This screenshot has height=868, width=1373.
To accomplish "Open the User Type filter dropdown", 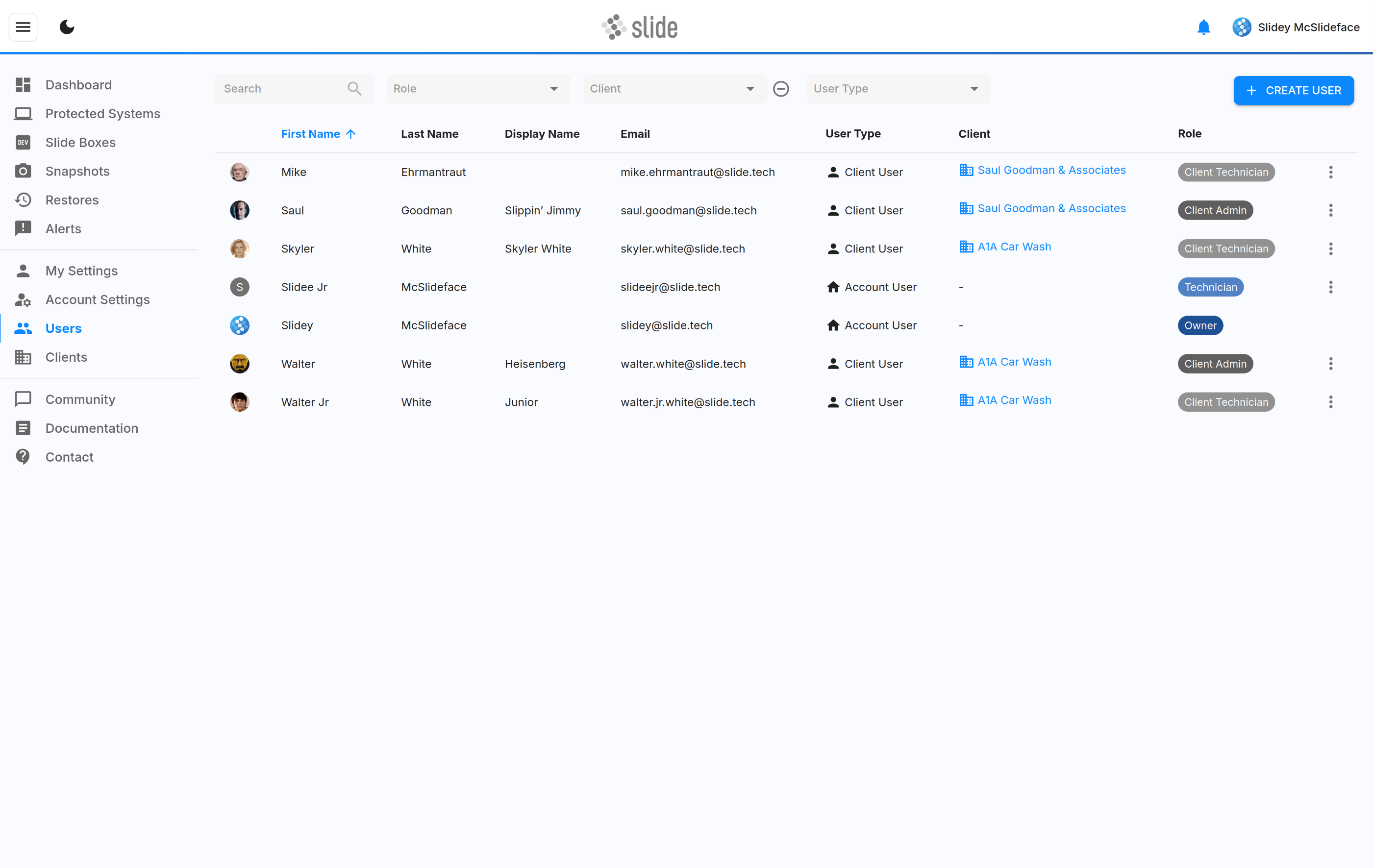I will click(x=899, y=89).
